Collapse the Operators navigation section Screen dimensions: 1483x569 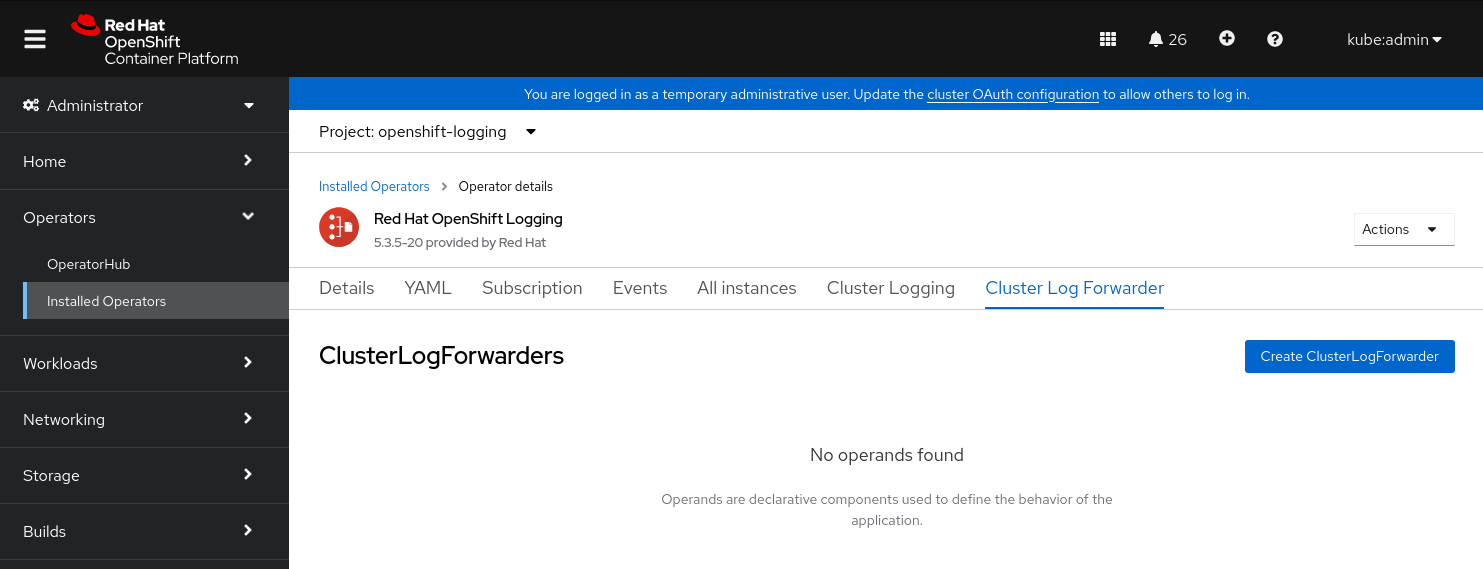(144, 217)
